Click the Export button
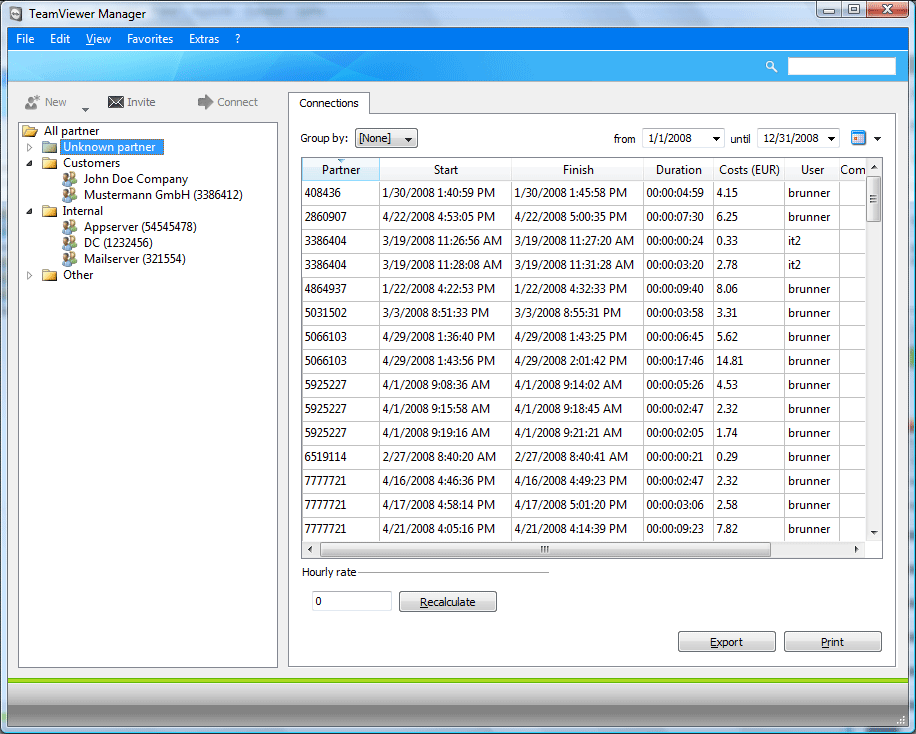The image size is (916, 734). point(726,642)
